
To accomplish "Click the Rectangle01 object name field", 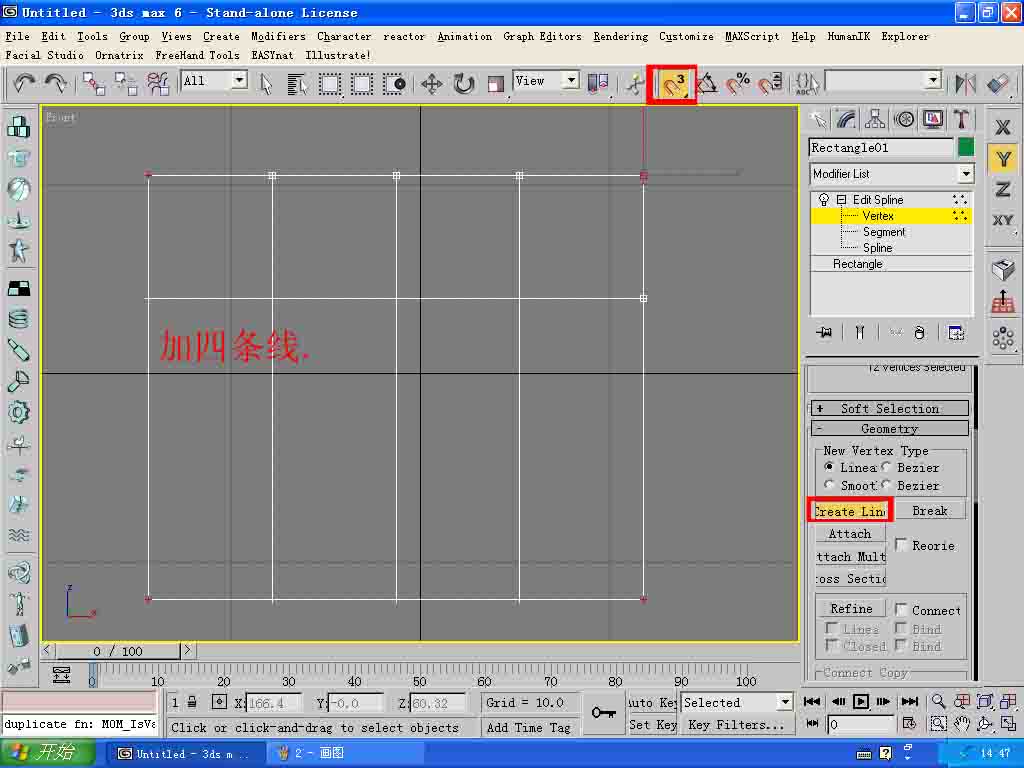I will (x=881, y=148).
